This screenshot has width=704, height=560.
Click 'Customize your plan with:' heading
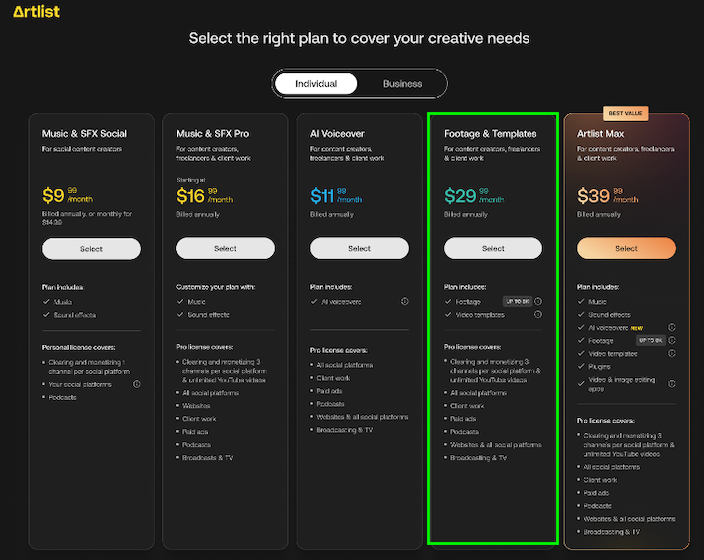(x=216, y=287)
